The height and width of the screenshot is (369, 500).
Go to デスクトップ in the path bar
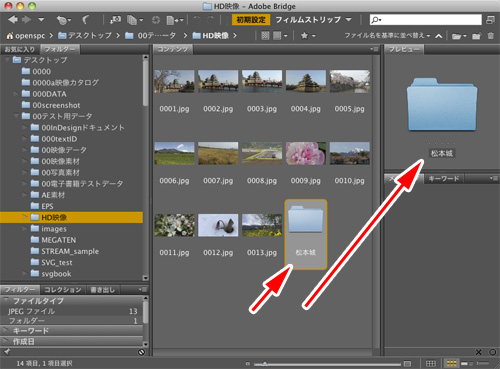pyautogui.click(x=85, y=35)
